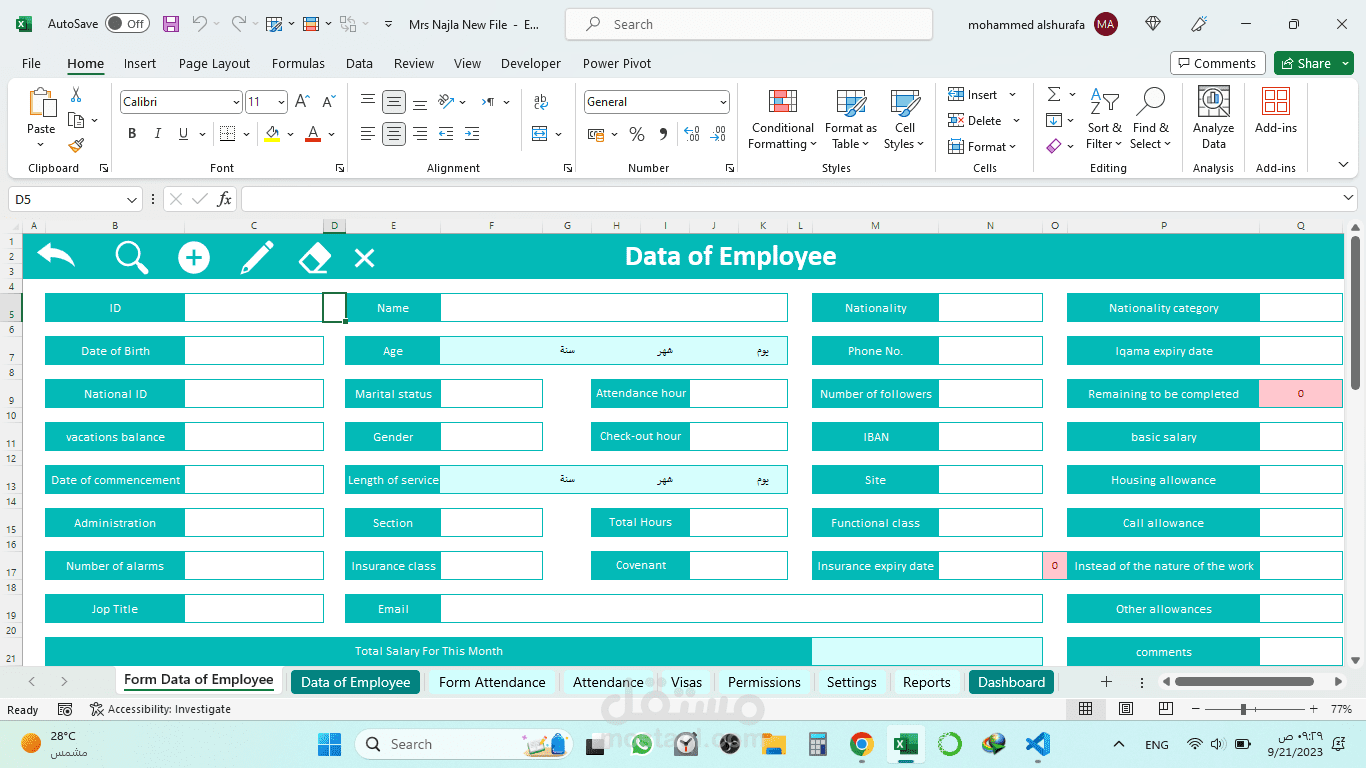Open the General number format dropdown

click(723, 102)
